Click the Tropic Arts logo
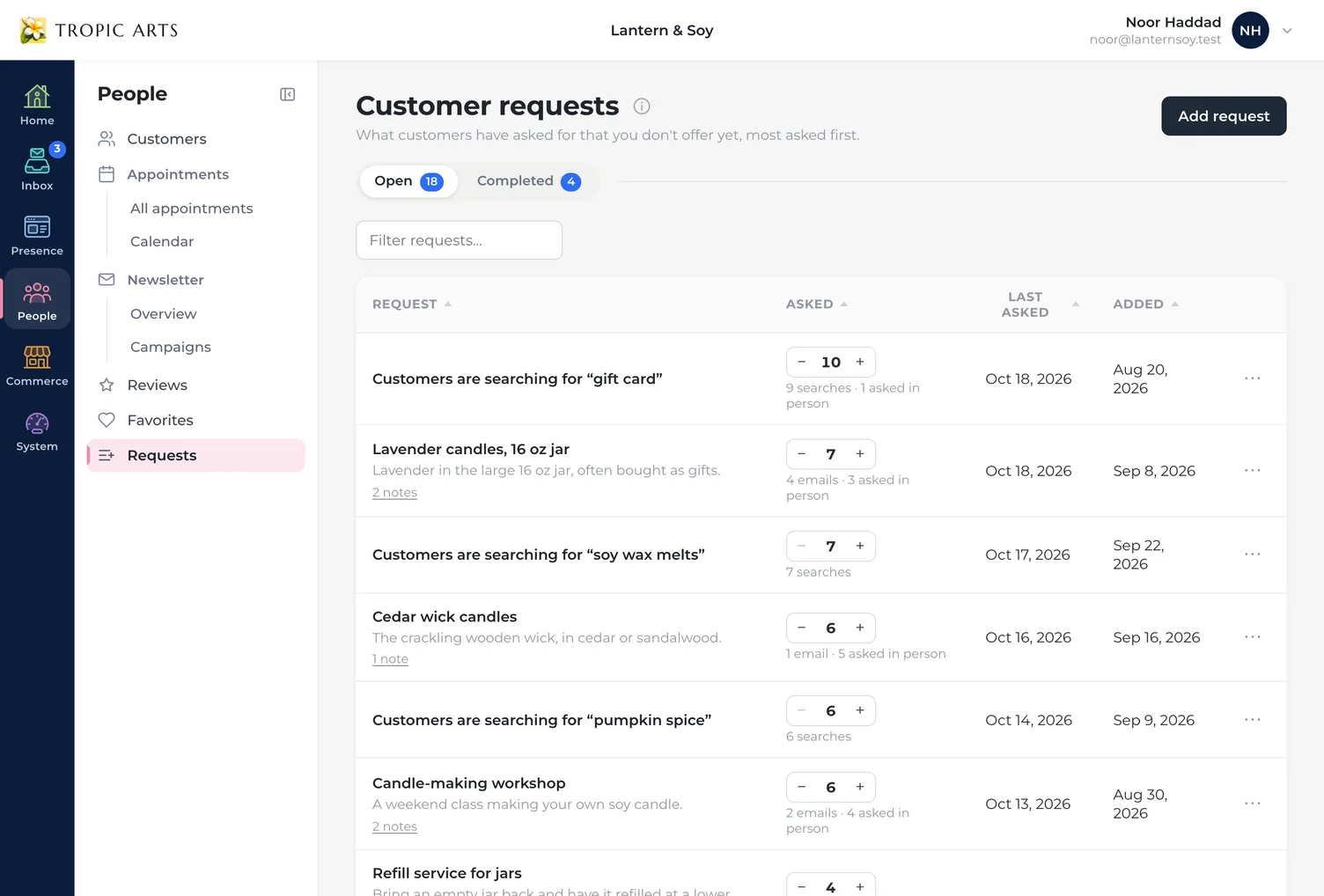 (99, 30)
